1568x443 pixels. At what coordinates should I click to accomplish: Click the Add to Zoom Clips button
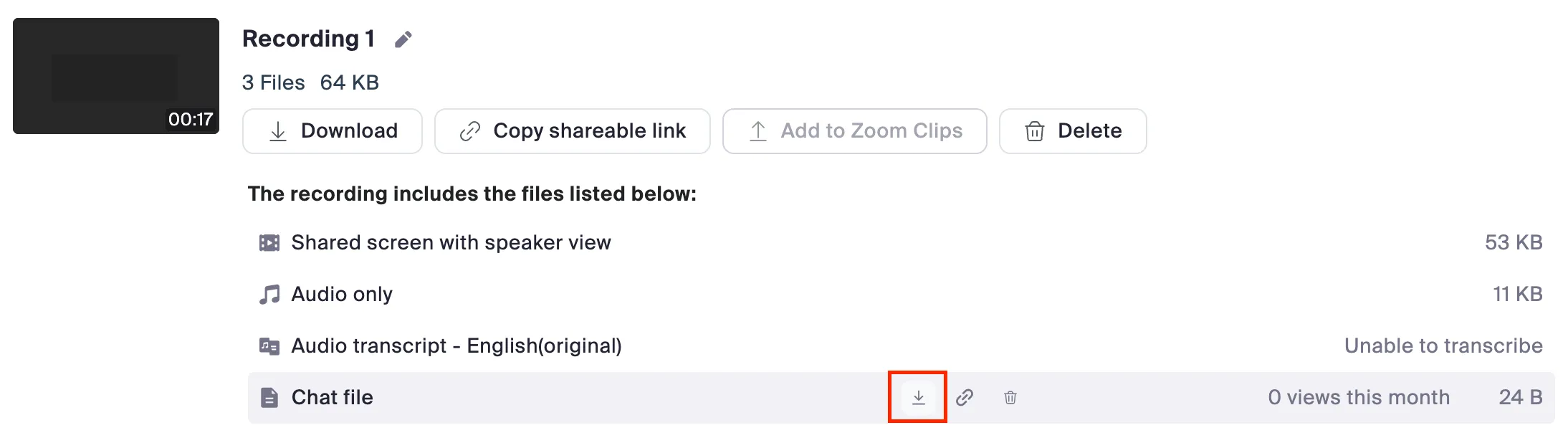pos(854,131)
